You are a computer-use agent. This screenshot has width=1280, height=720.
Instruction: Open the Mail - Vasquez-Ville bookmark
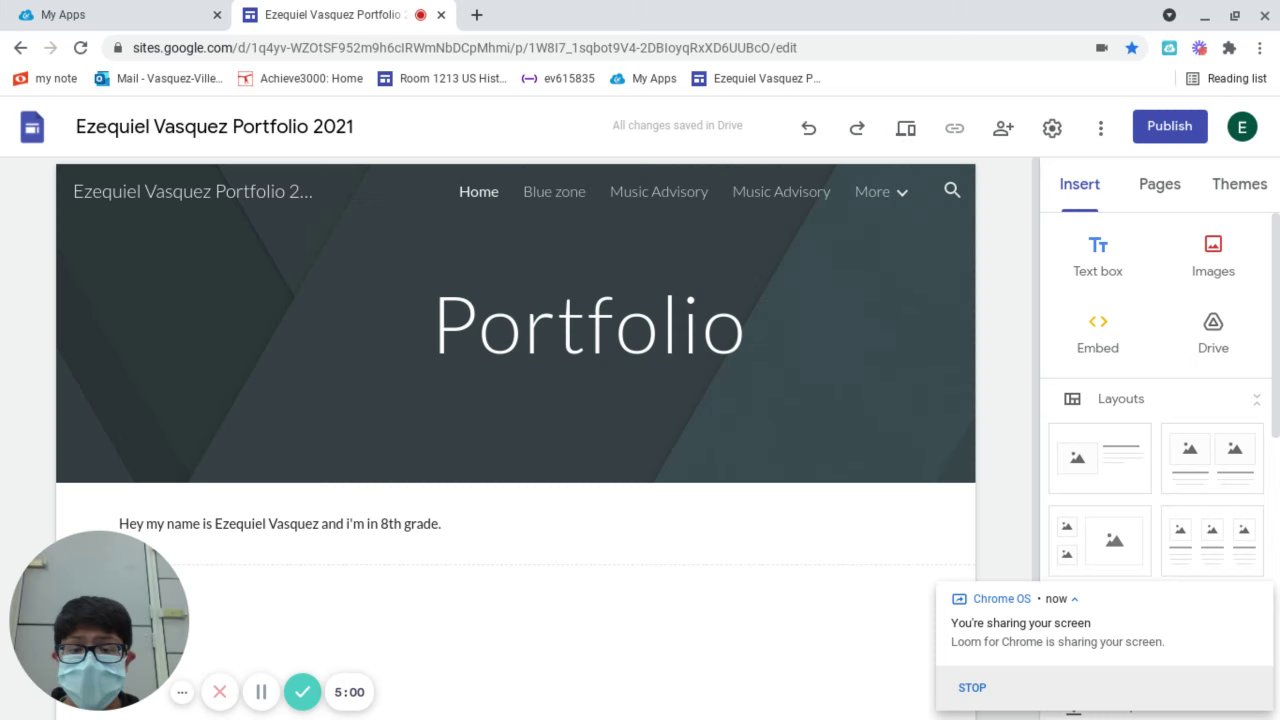[x=159, y=78]
